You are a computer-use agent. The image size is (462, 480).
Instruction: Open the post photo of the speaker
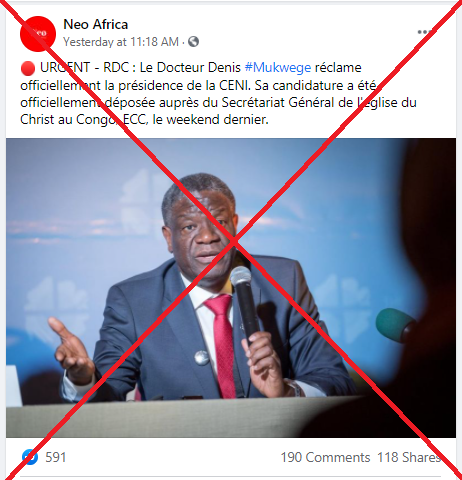(x=231, y=288)
